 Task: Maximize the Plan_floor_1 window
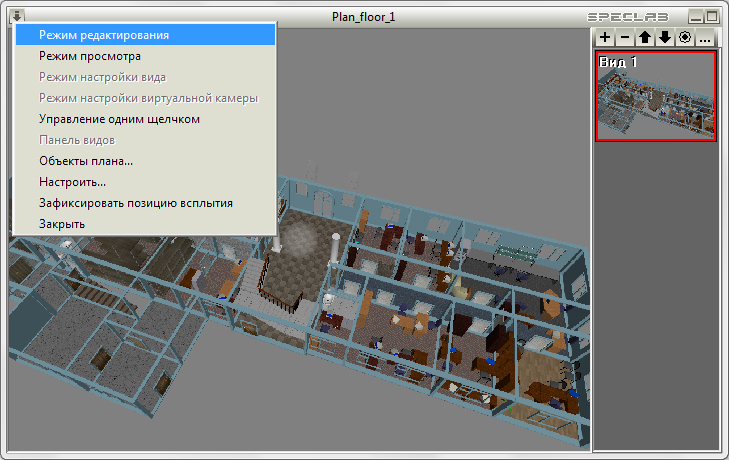[712, 17]
